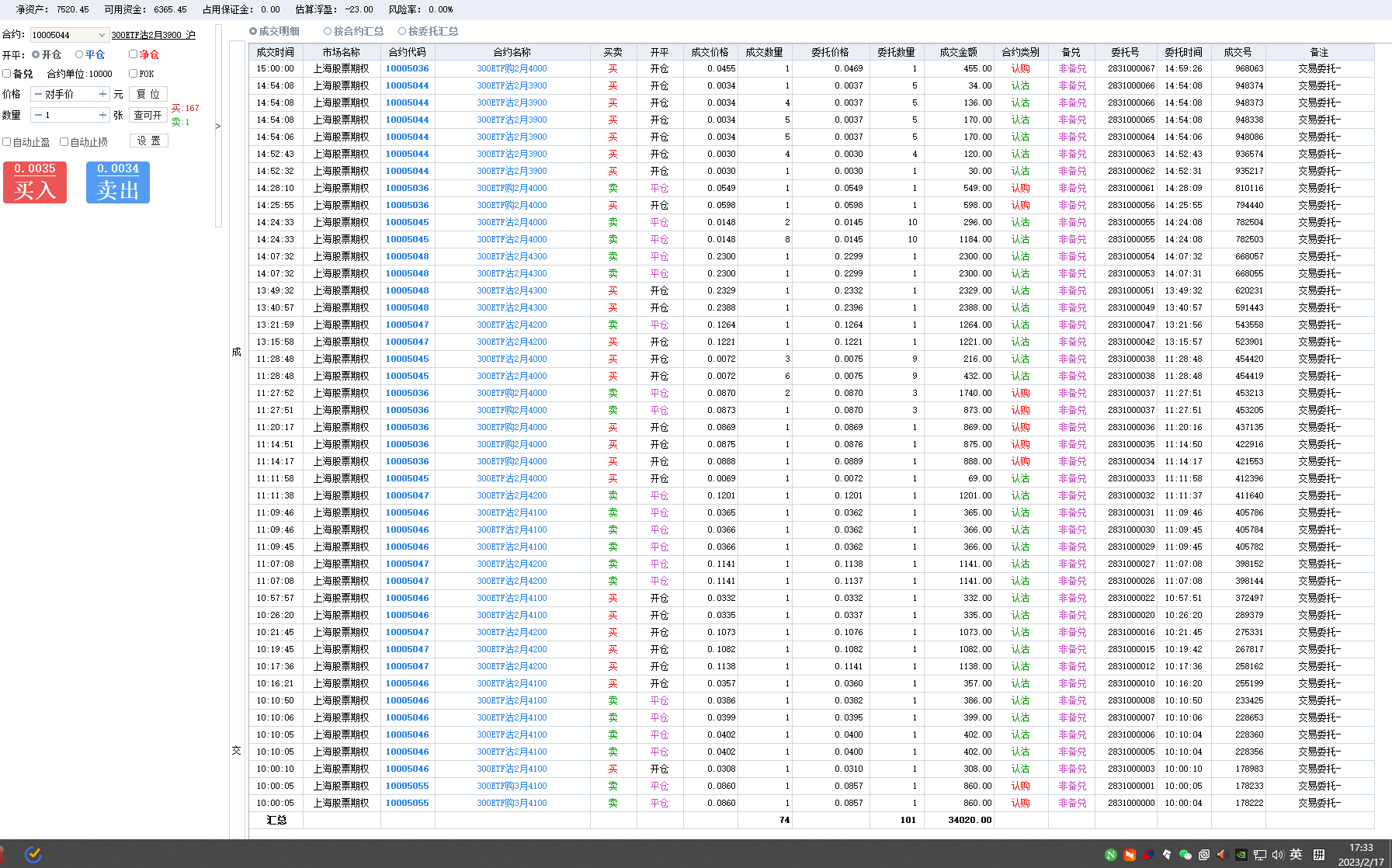
Task: Click the 查可开 button
Action: coord(148,115)
